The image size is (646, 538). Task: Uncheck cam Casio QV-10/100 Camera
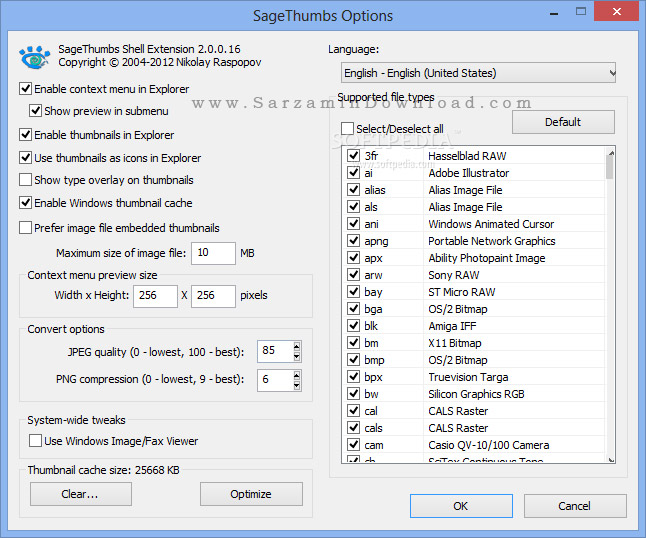pos(353,444)
